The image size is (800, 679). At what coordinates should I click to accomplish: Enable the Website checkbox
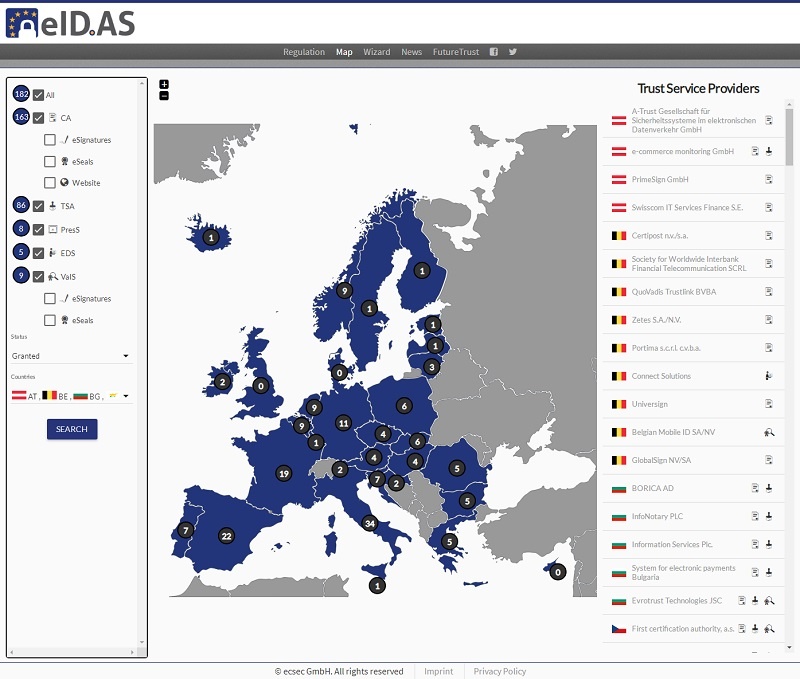coord(50,183)
